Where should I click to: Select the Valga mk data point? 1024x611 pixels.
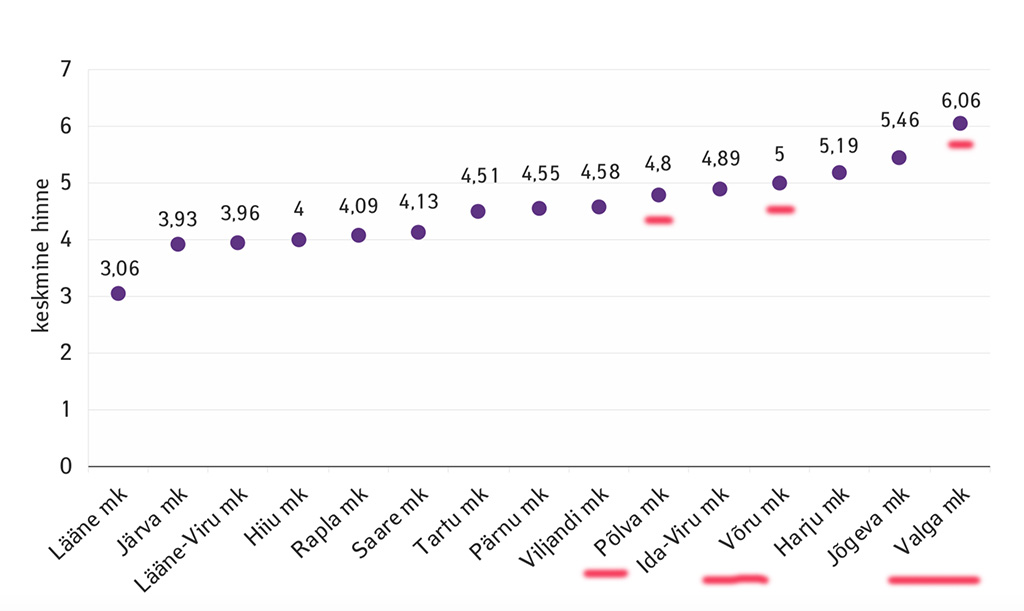tap(960, 123)
